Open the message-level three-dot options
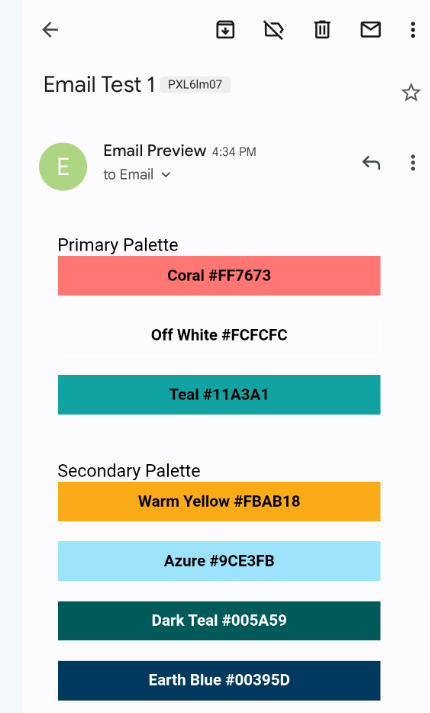Image resolution: width=430 pixels, height=713 pixels. pos(413,162)
